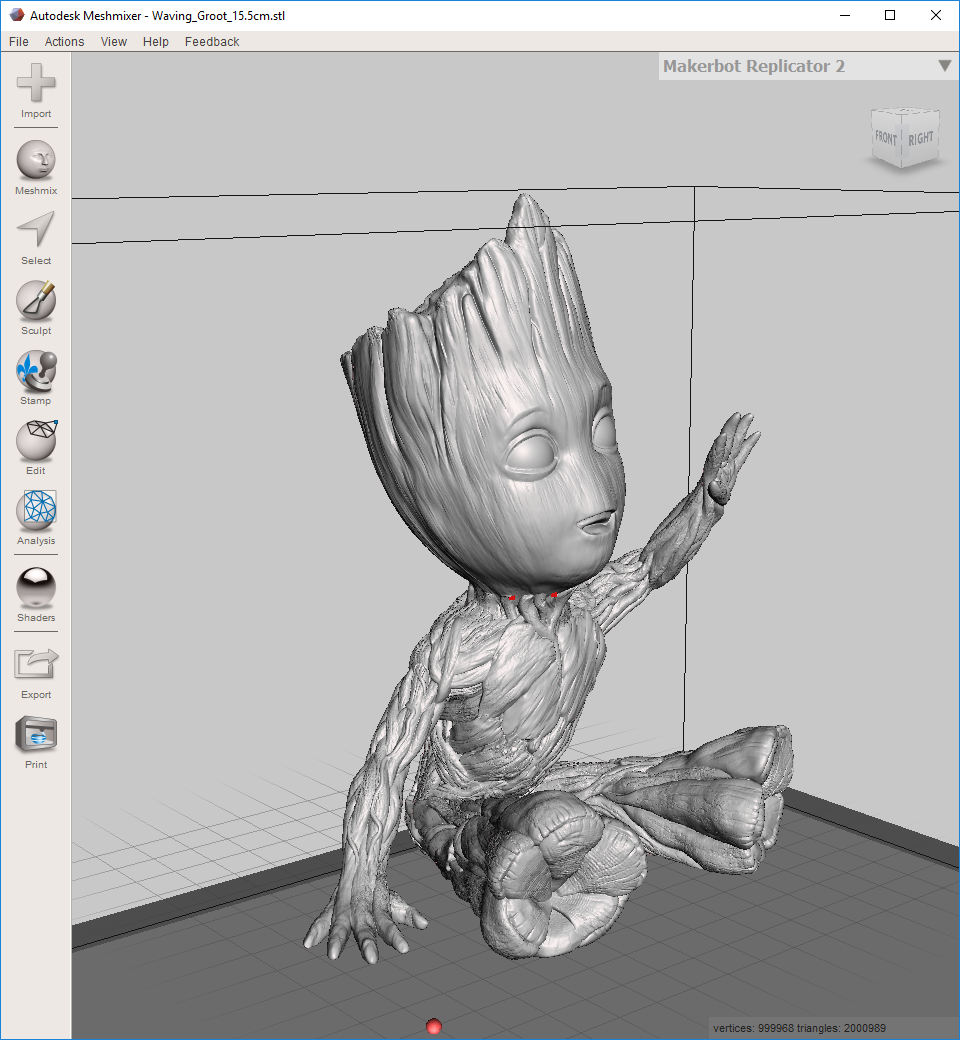Screen dimensions: 960x1040
Task: Click the Meshmixer app icon in the title bar
Action: point(17,15)
